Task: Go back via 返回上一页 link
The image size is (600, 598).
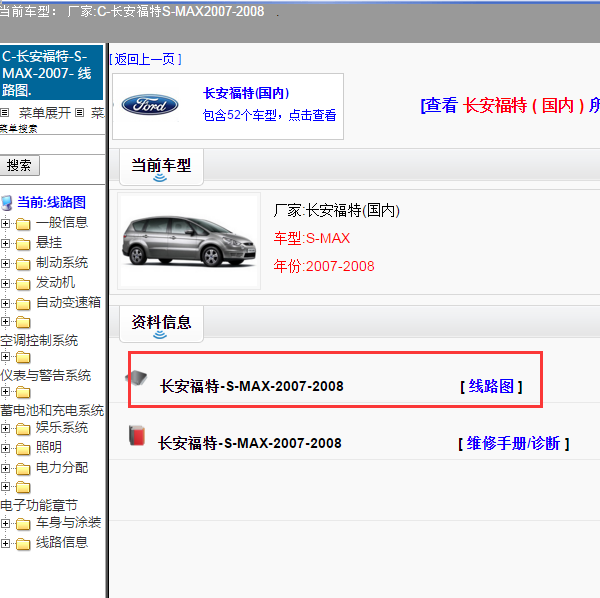Action: [145, 59]
